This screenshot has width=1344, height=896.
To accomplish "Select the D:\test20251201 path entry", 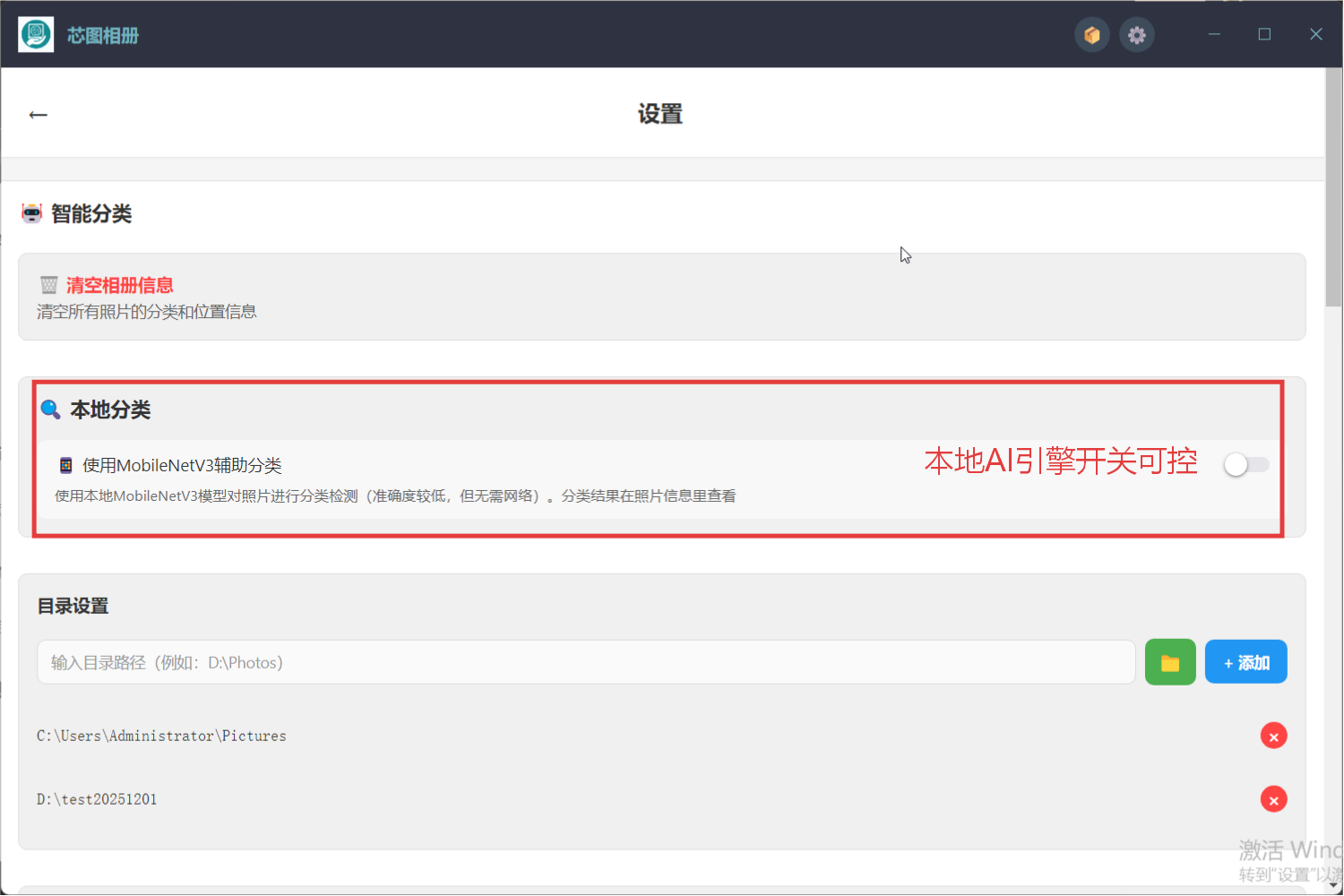I will point(97,799).
